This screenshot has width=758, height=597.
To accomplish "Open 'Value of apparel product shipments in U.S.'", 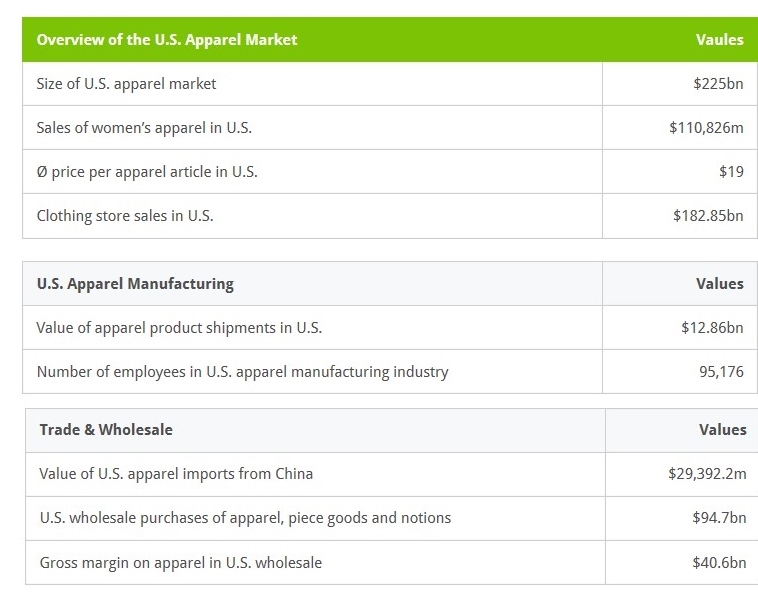I will 179,328.
